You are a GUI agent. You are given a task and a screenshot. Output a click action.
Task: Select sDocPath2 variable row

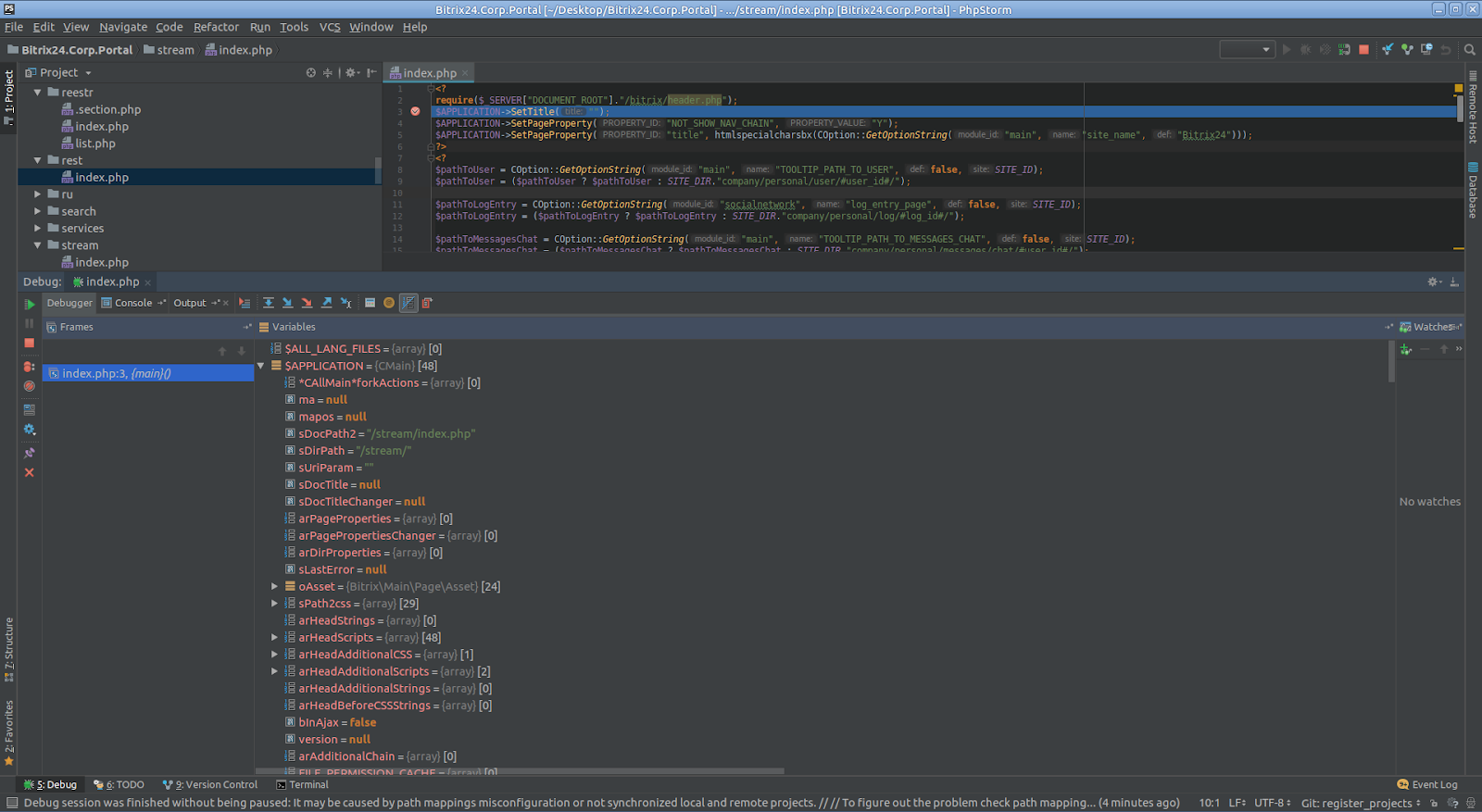tap(824, 433)
